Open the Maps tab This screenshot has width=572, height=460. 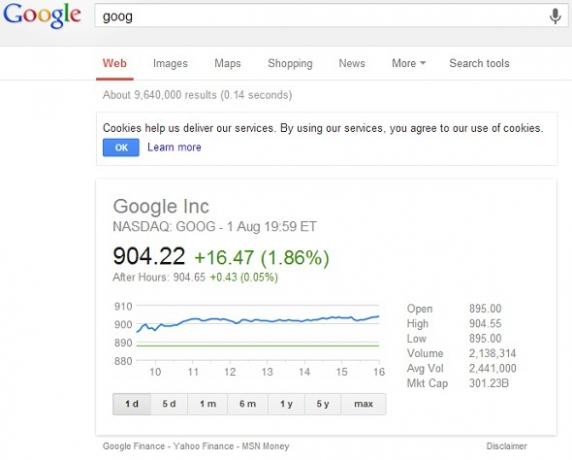(x=228, y=63)
